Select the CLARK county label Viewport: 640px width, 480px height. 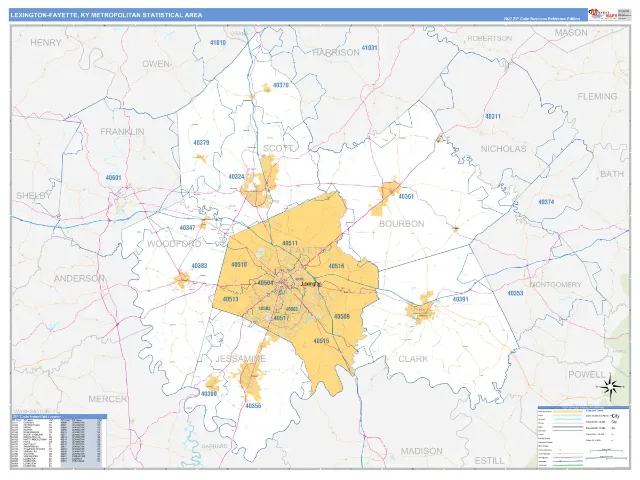point(413,359)
